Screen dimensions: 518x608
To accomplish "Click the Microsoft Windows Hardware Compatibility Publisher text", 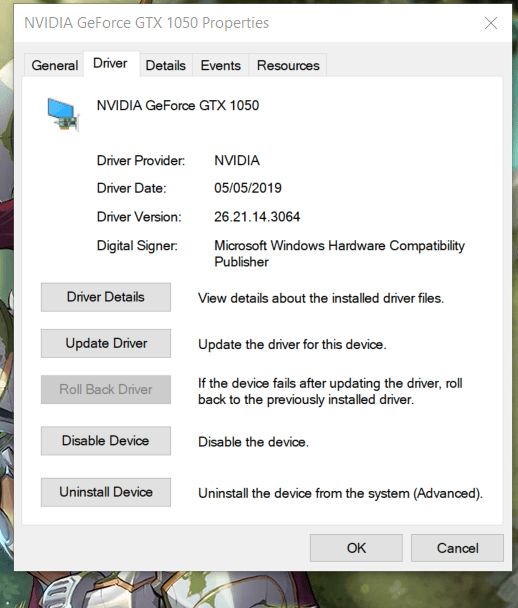I will point(339,254).
